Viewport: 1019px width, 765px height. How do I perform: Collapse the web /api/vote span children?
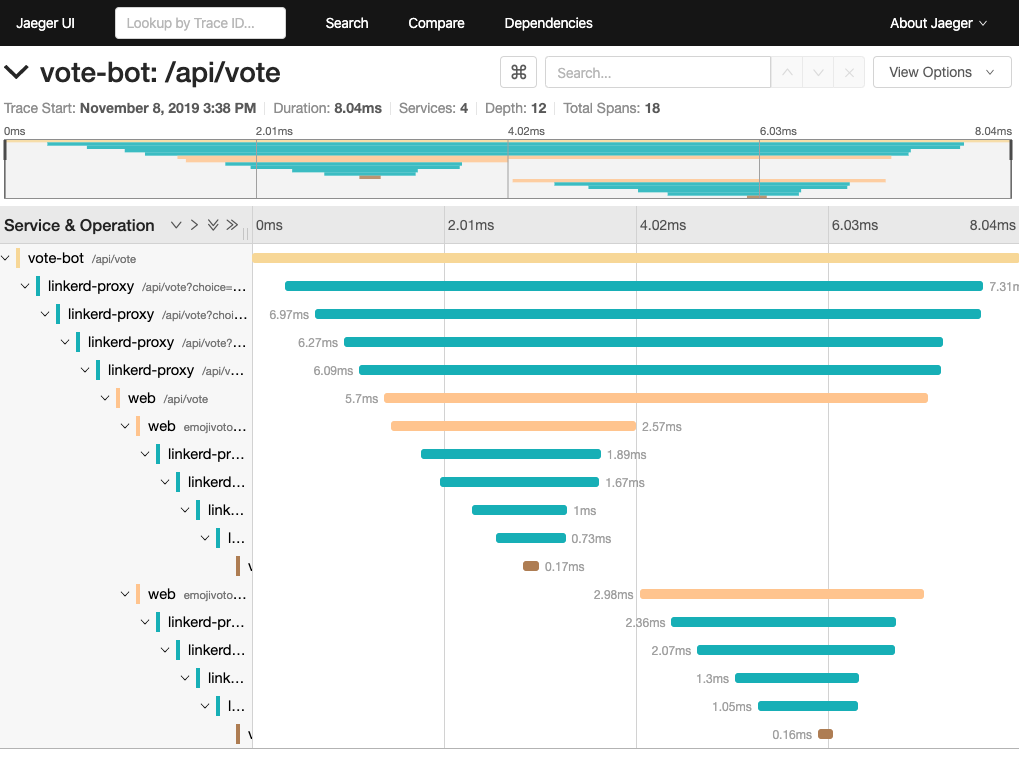tap(105, 398)
